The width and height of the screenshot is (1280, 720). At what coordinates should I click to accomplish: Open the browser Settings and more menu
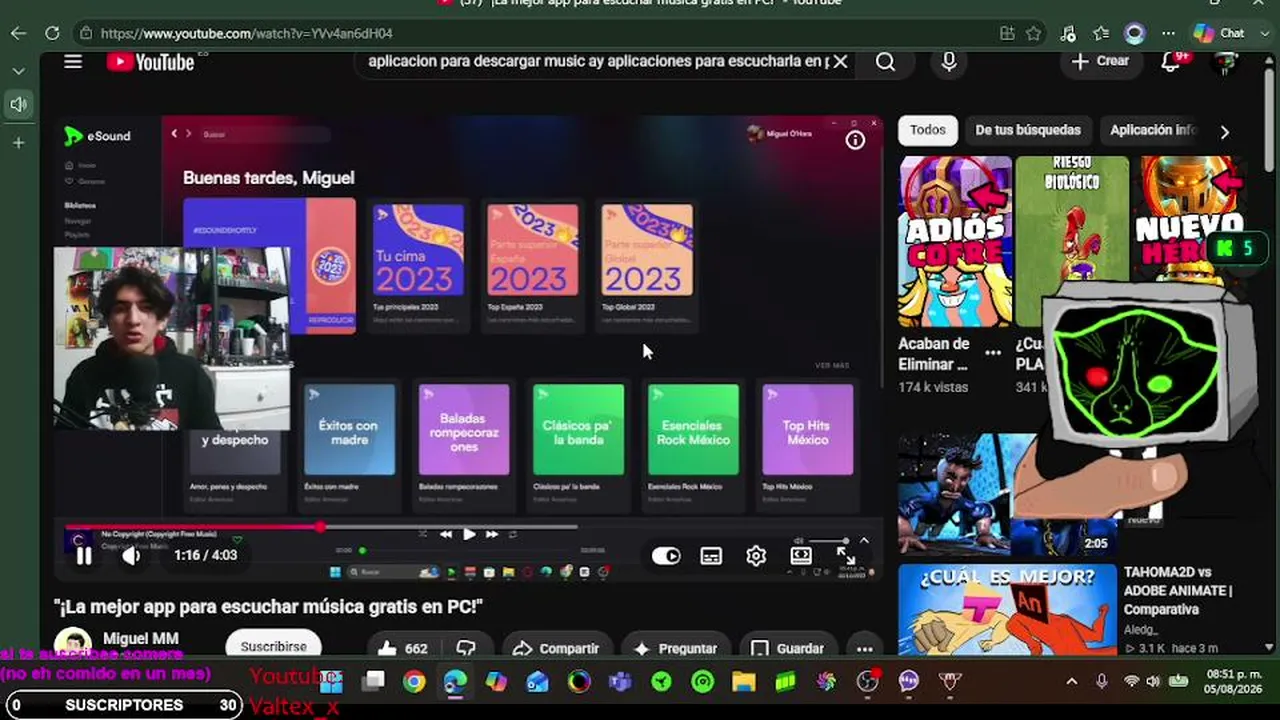(1168, 33)
